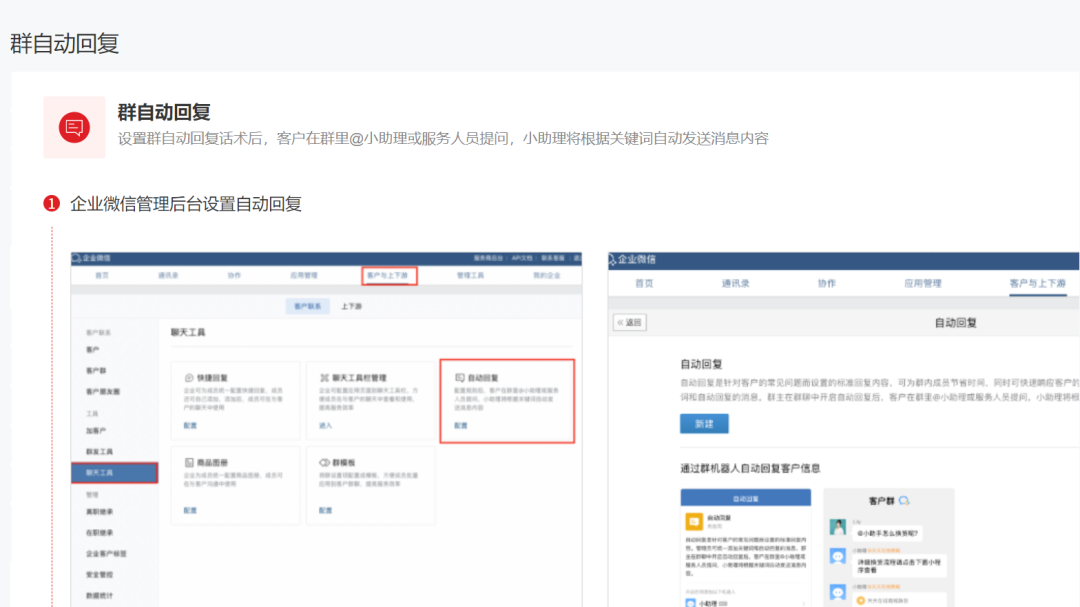Click the yellow 自动回复 icon in the preview

click(693, 522)
